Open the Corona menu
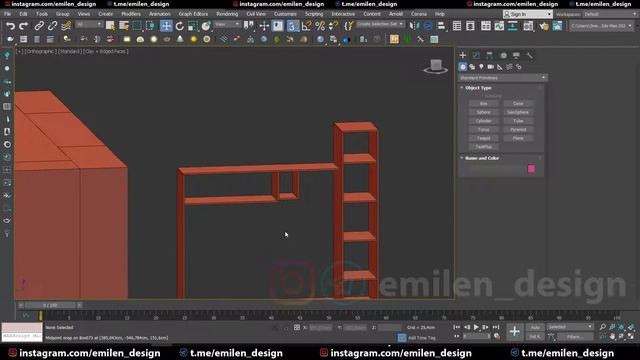 tap(419, 14)
